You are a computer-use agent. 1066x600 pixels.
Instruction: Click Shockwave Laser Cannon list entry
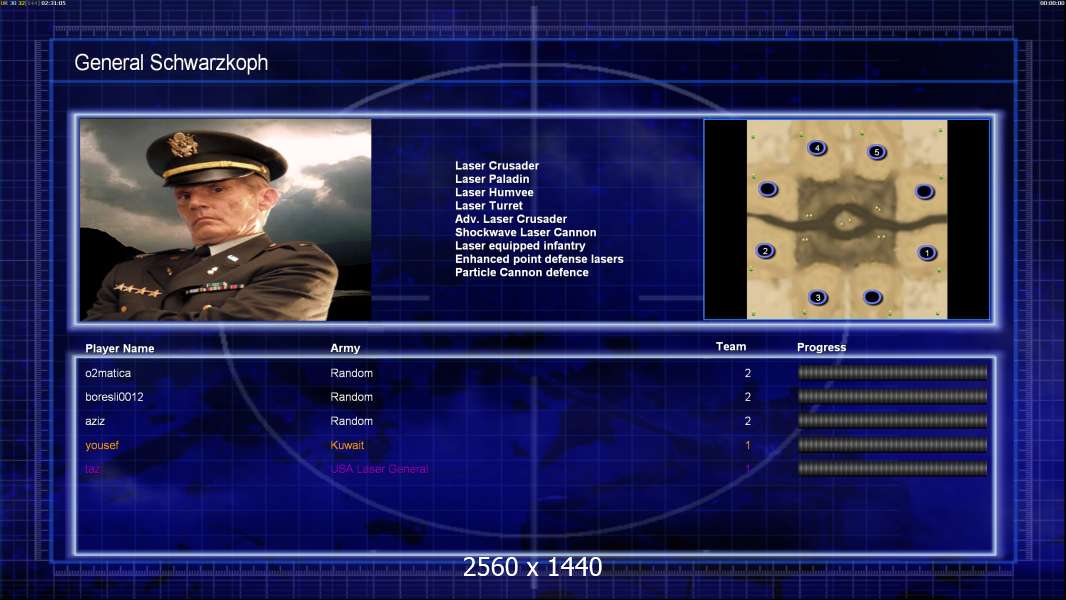(x=526, y=232)
